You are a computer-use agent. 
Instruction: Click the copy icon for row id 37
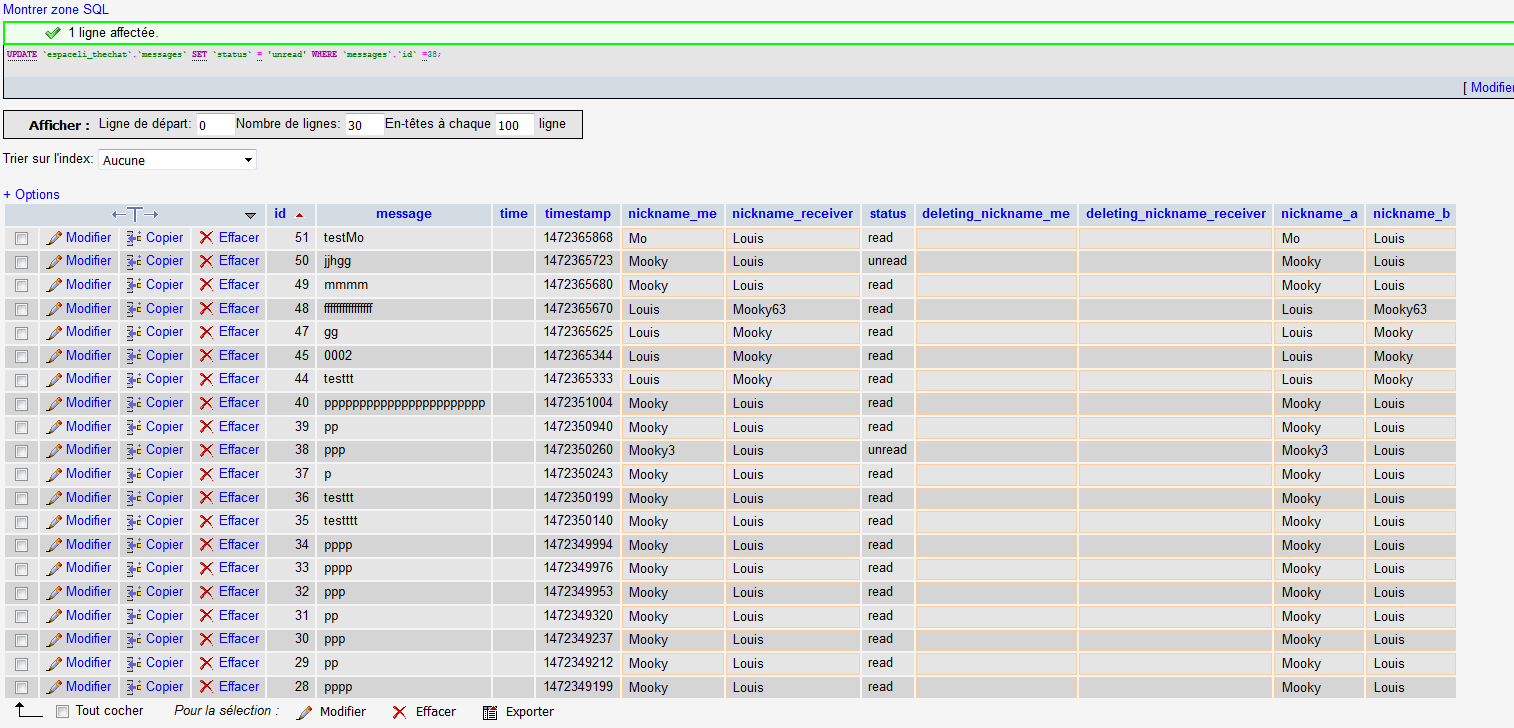134,474
